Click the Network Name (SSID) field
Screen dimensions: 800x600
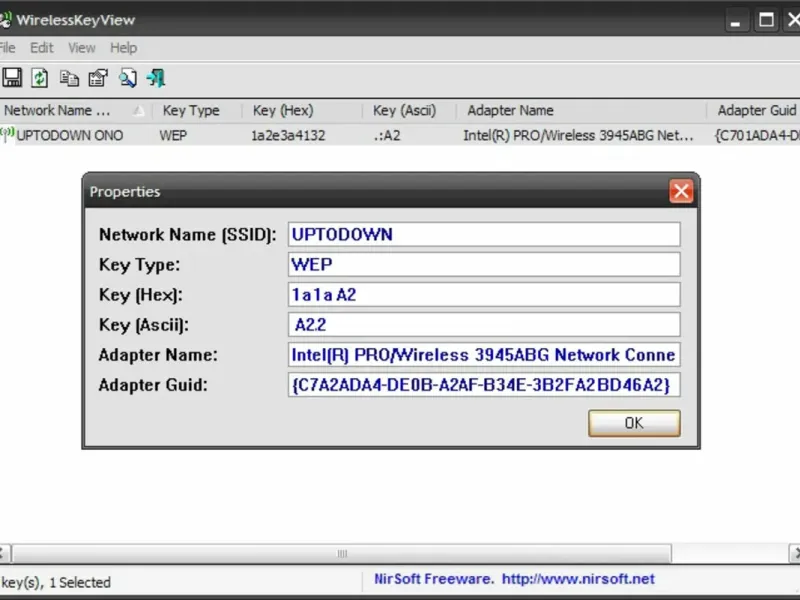tap(484, 234)
